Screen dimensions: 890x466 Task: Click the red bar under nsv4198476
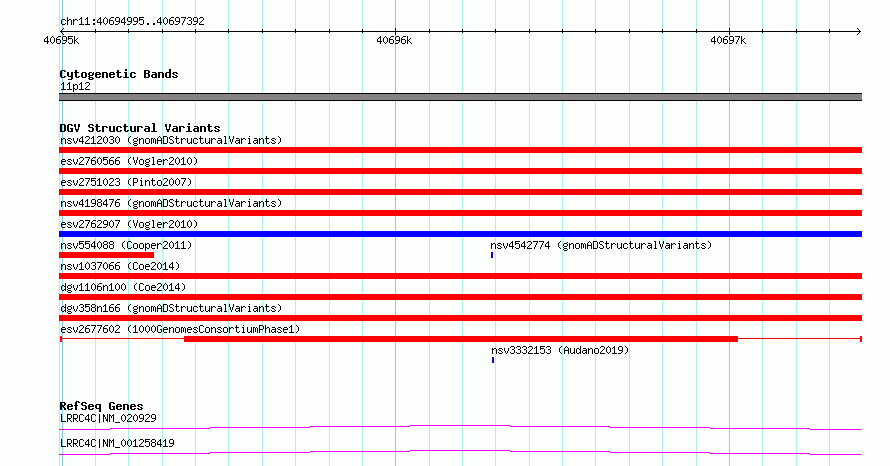[x=460, y=213]
